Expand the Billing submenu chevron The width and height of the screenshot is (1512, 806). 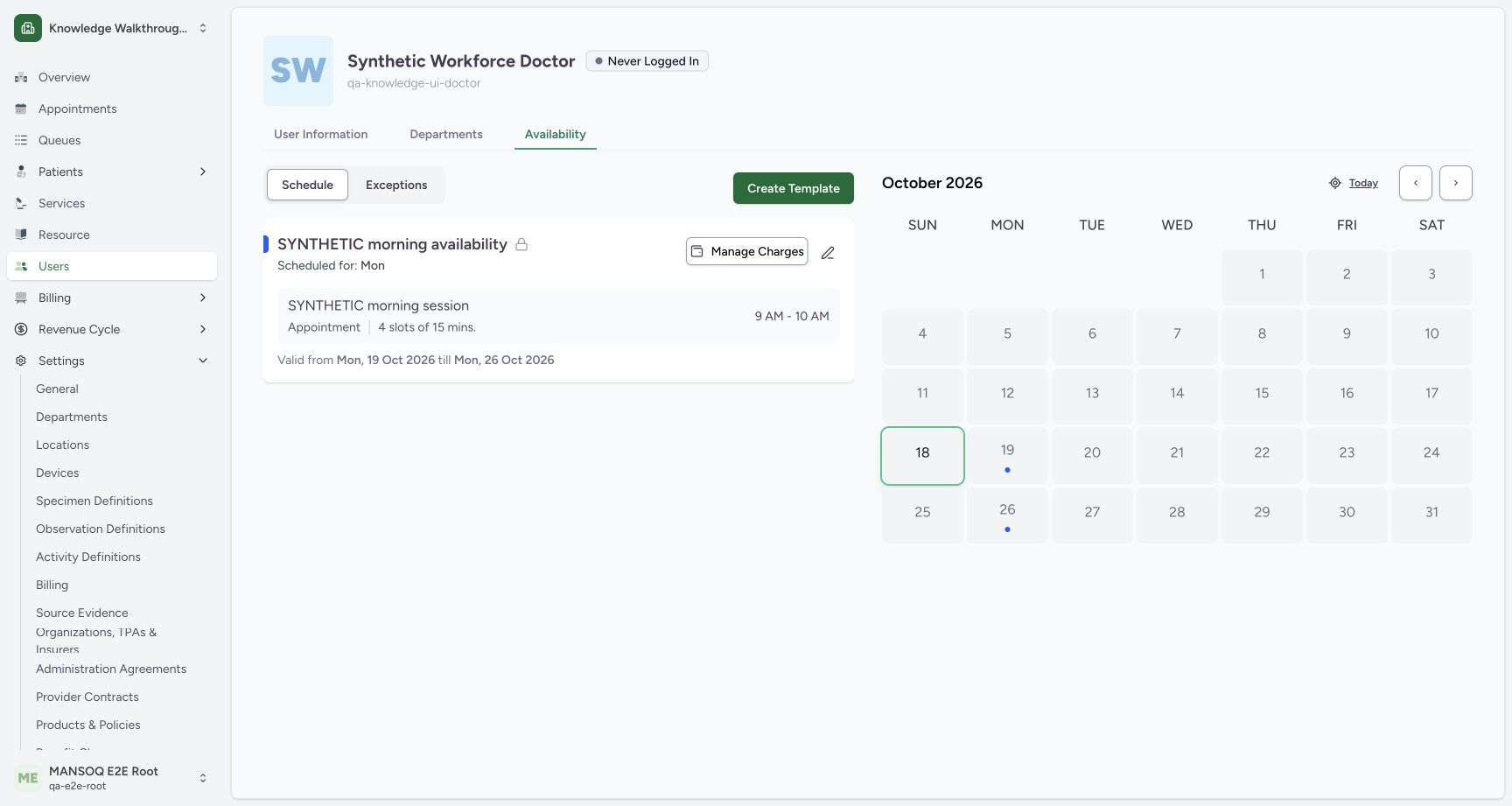click(203, 298)
